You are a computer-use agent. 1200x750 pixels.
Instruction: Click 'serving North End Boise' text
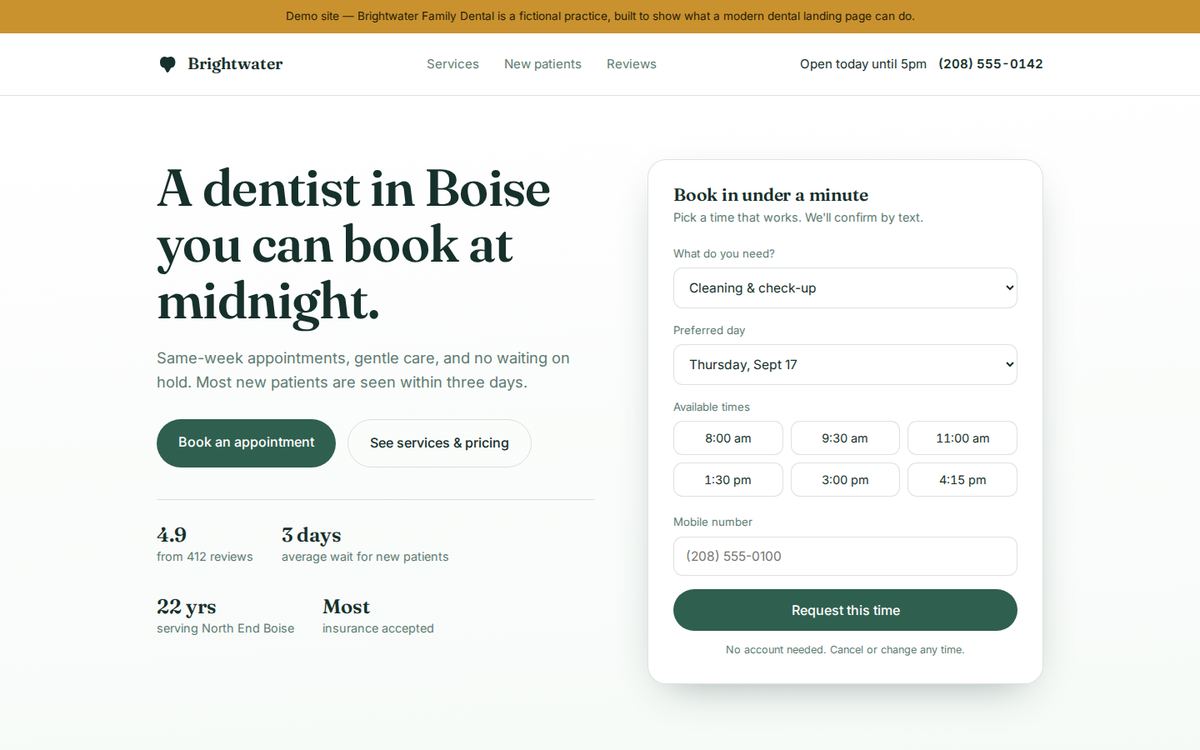(x=226, y=629)
